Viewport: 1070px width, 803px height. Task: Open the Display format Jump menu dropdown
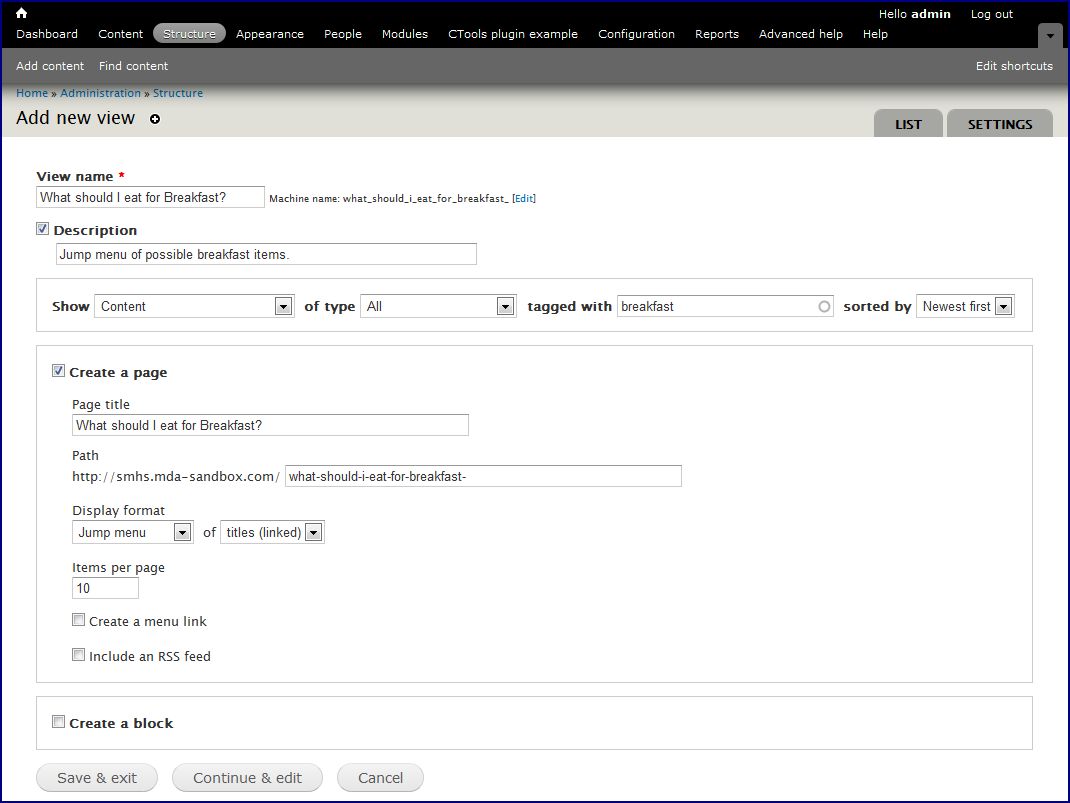point(132,532)
